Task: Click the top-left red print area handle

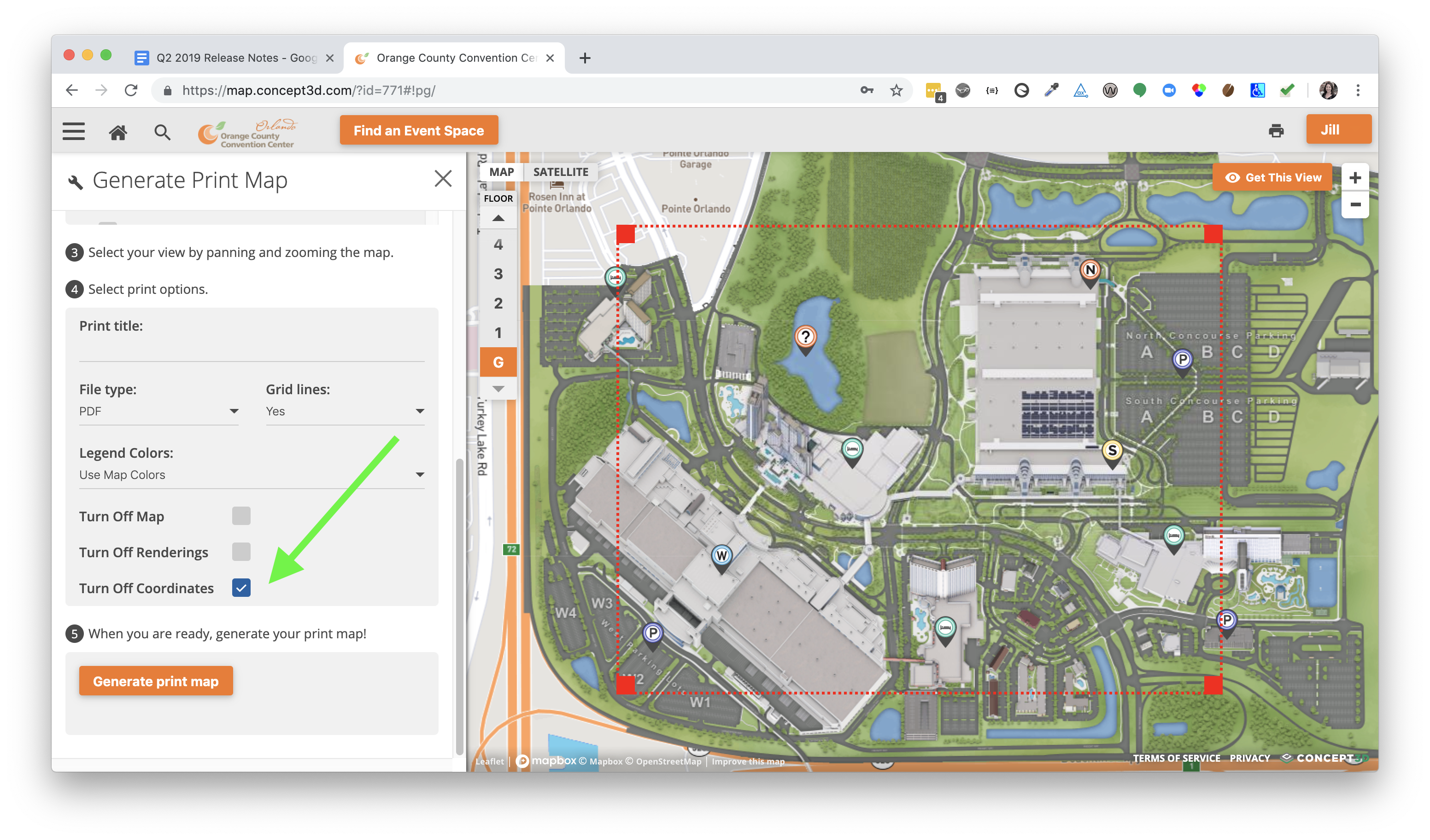Action: coord(625,234)
